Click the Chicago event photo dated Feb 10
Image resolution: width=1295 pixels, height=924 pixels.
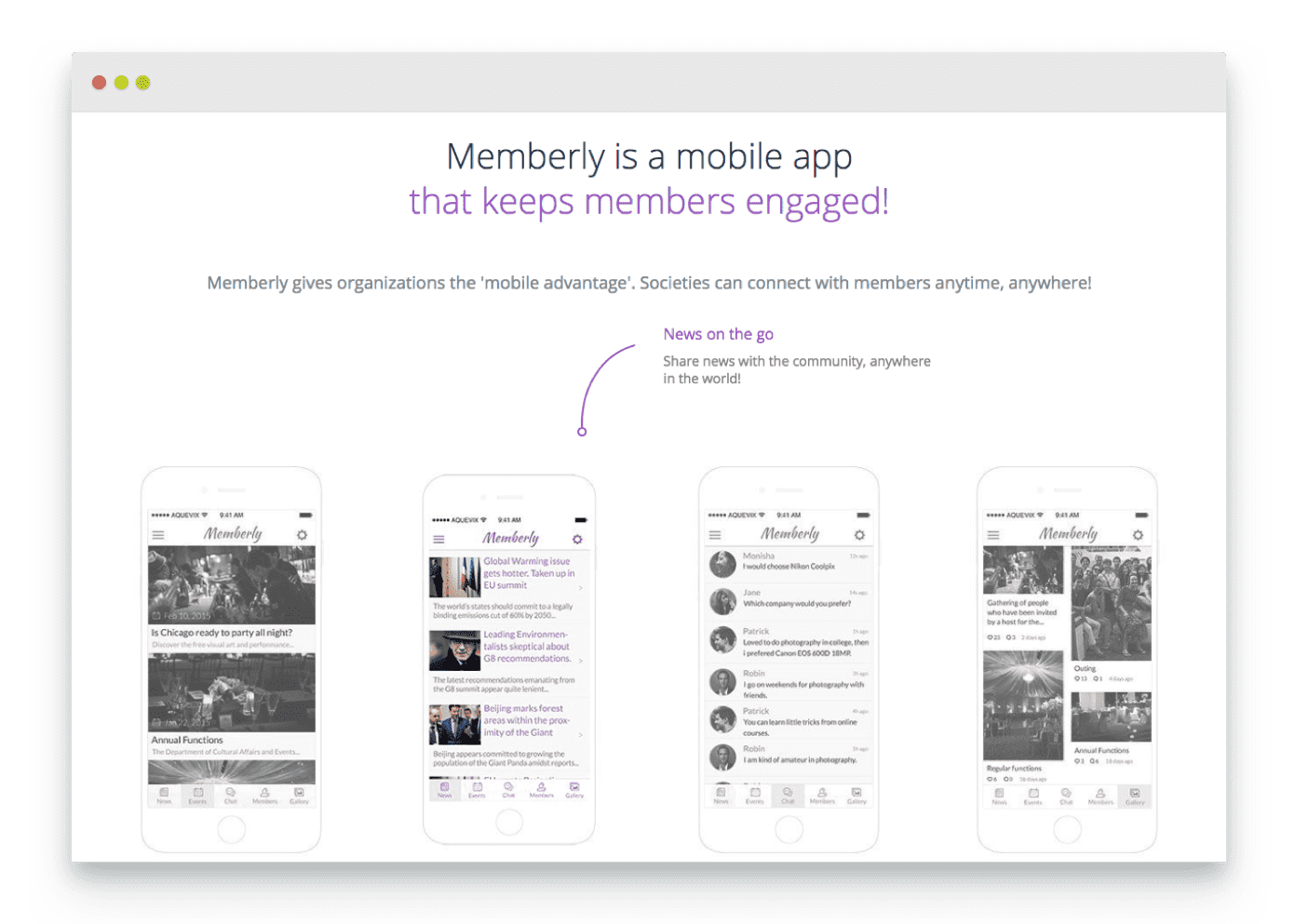[x=232, y=584]
